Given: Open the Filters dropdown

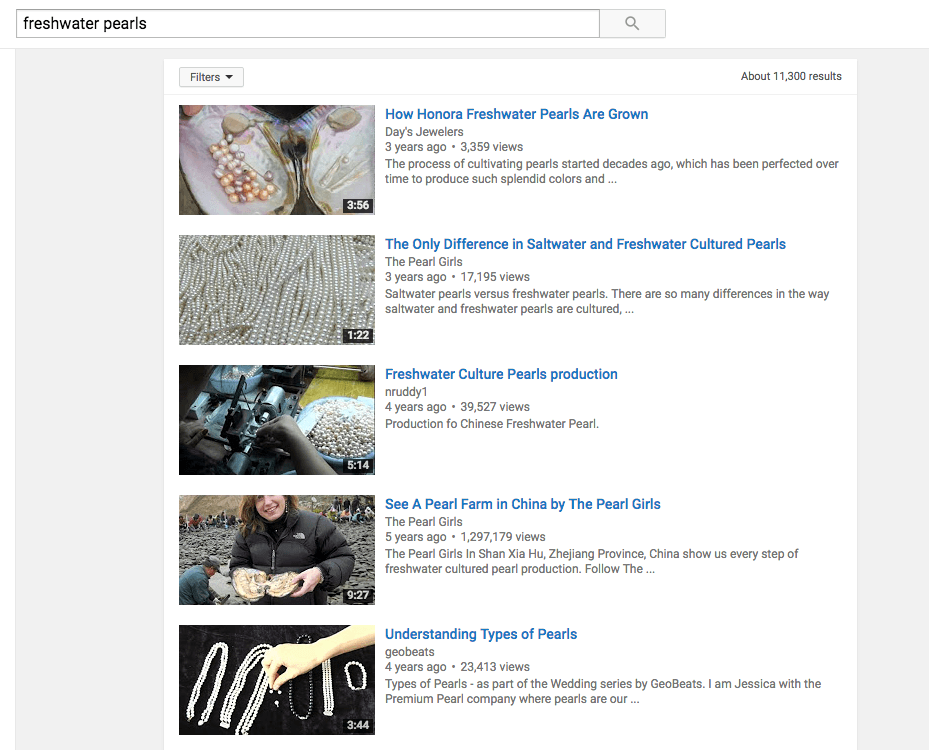Looking at the screenshot, I should 211,77.
